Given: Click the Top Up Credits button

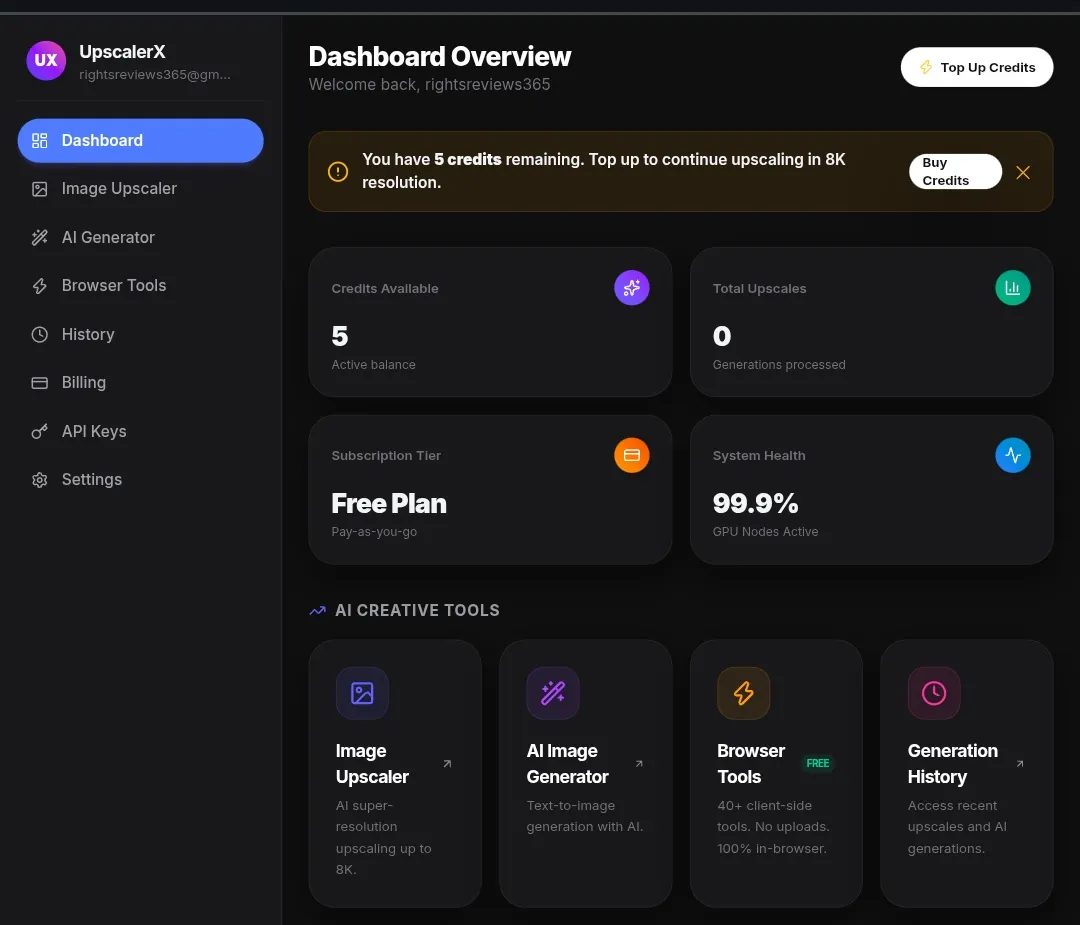Looking at the screenshot, I should point(977,67).
